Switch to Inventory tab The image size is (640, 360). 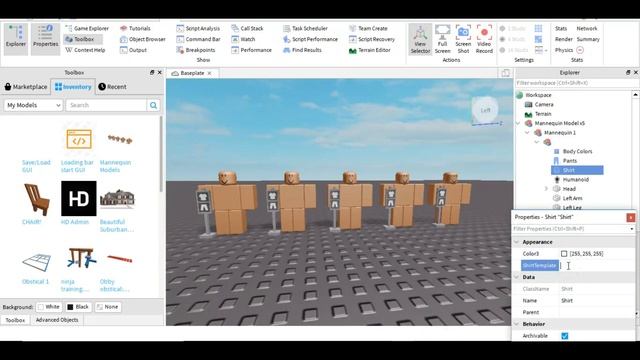pyautogui.click(x=73, y=87)
